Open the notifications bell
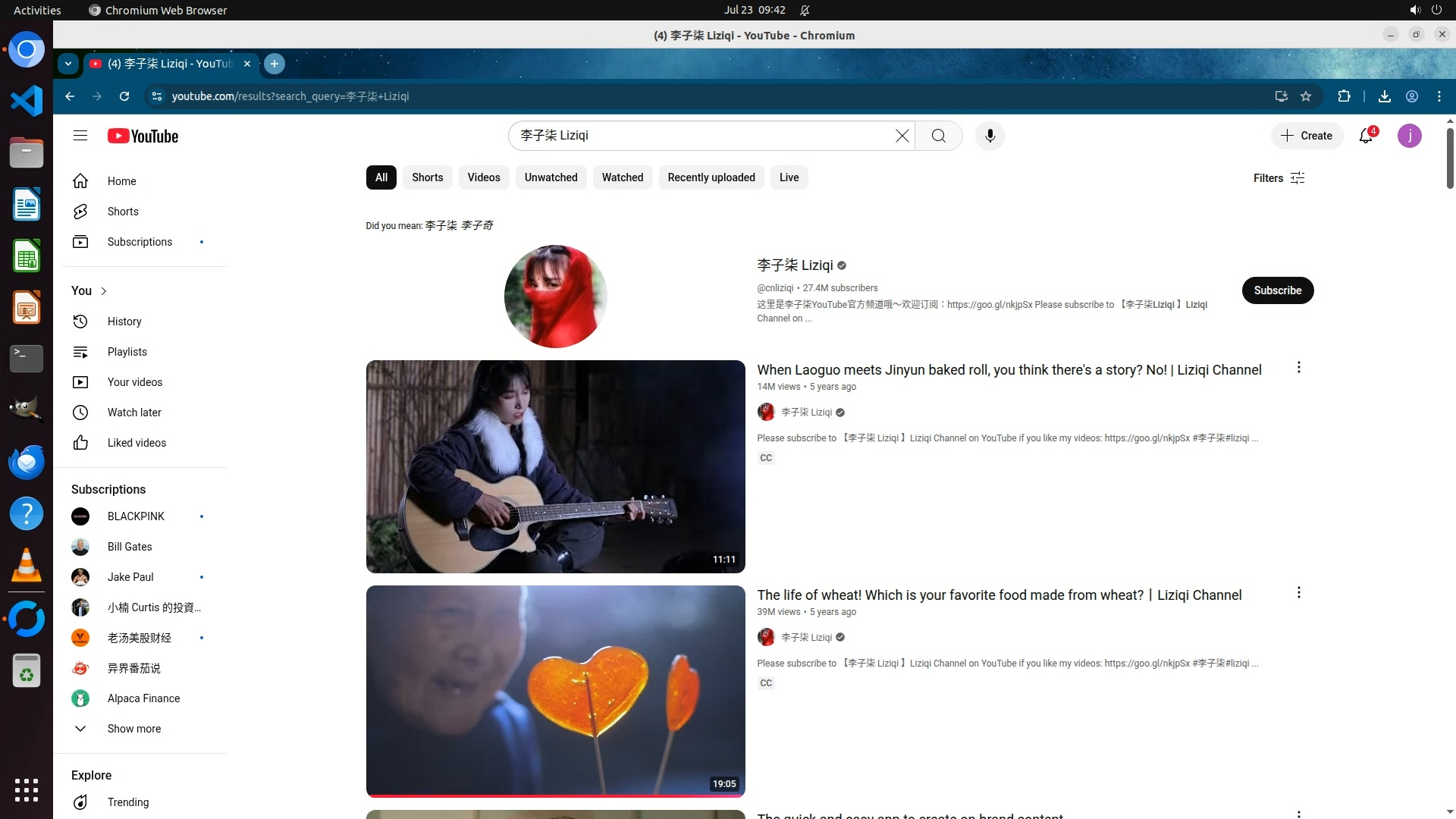 1366,136
